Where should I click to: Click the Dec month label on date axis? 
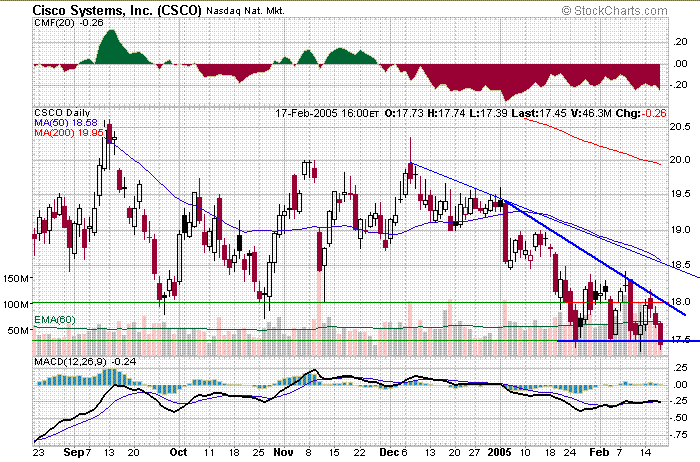[x=389, y=452]
